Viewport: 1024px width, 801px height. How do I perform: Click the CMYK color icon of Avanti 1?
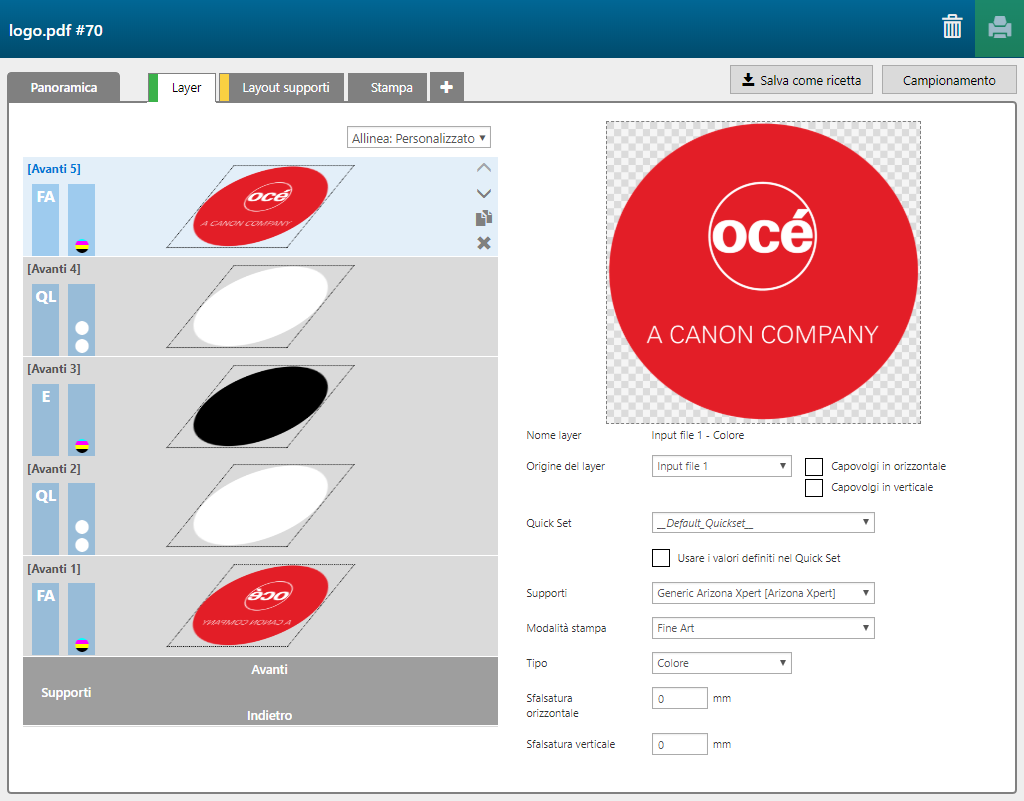coord(82,646)
